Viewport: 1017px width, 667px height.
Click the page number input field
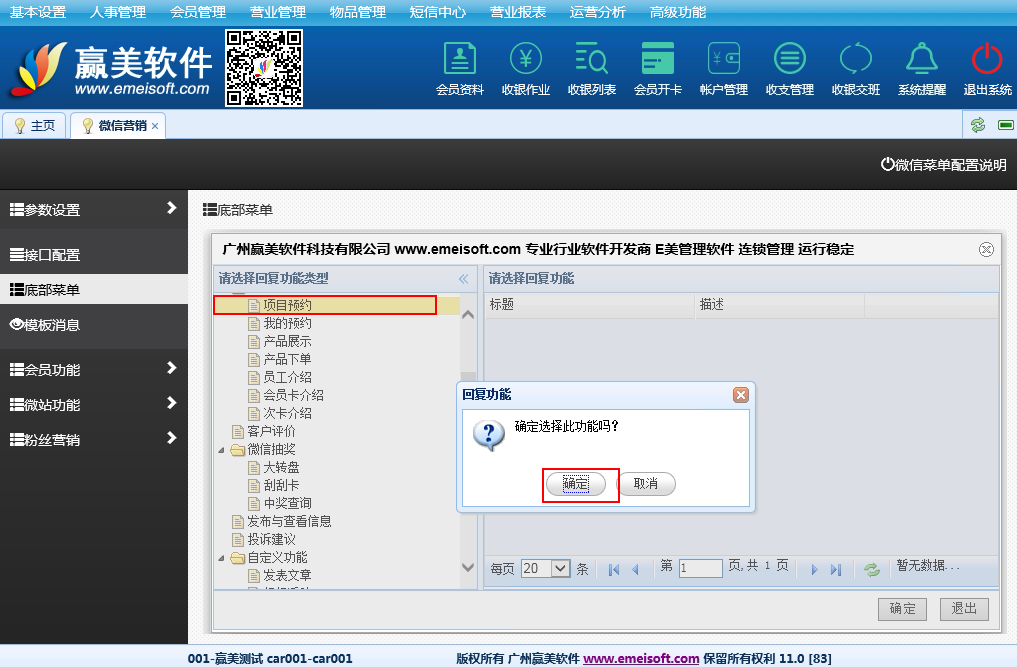tap(700, 568)
